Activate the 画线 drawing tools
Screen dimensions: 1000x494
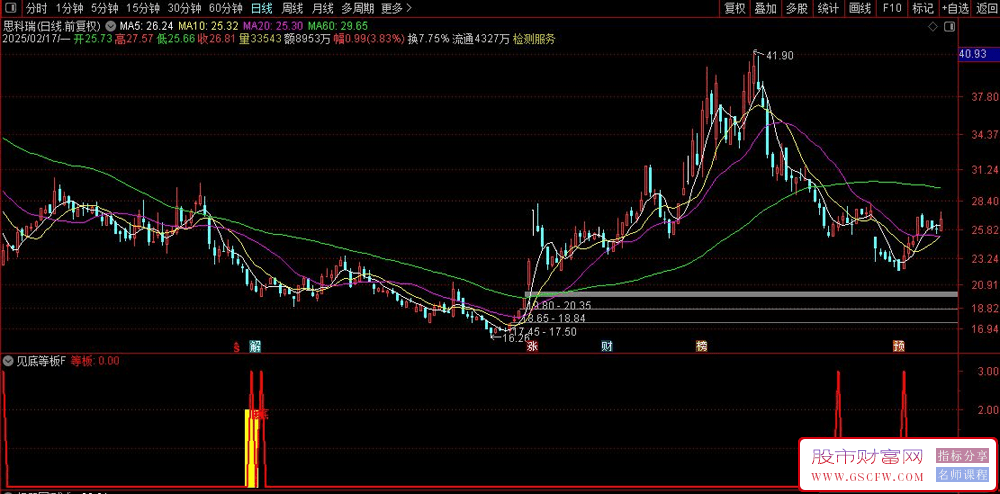[860, 8]
